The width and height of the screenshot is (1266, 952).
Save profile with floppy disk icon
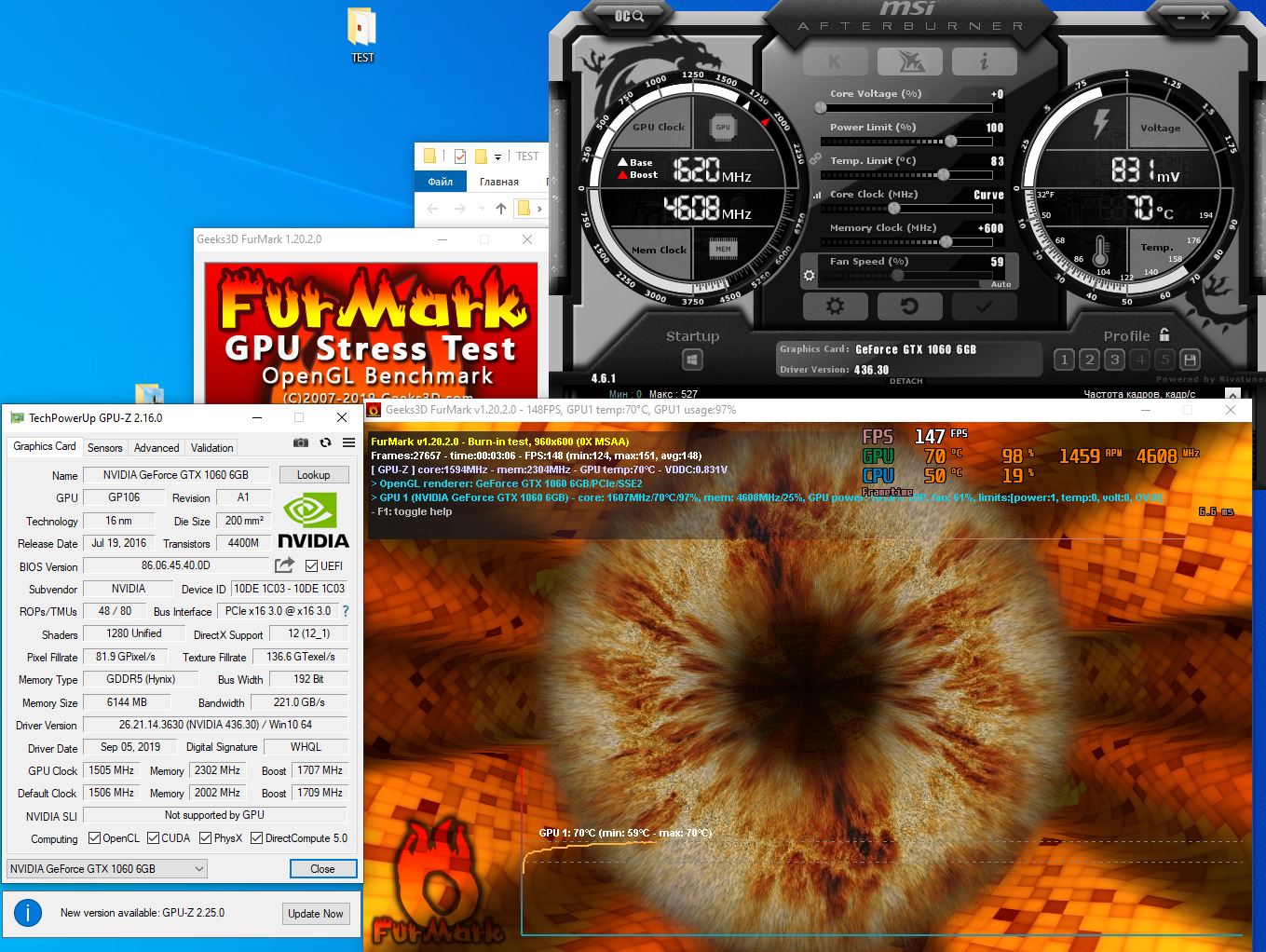pos(1189,360)
